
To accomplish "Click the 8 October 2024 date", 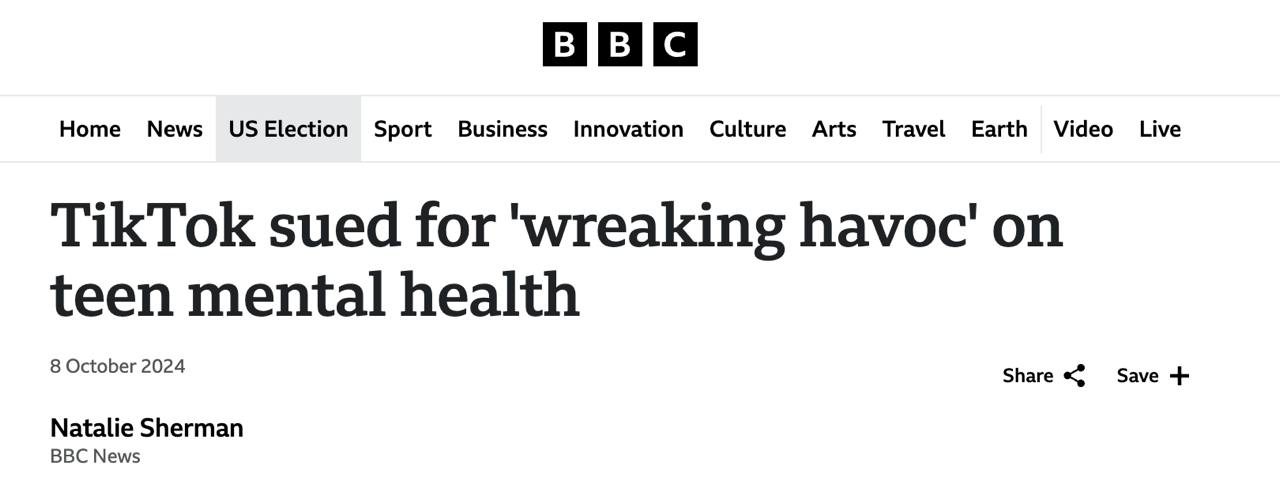I will pyautogui.click(x=118, y=366).
